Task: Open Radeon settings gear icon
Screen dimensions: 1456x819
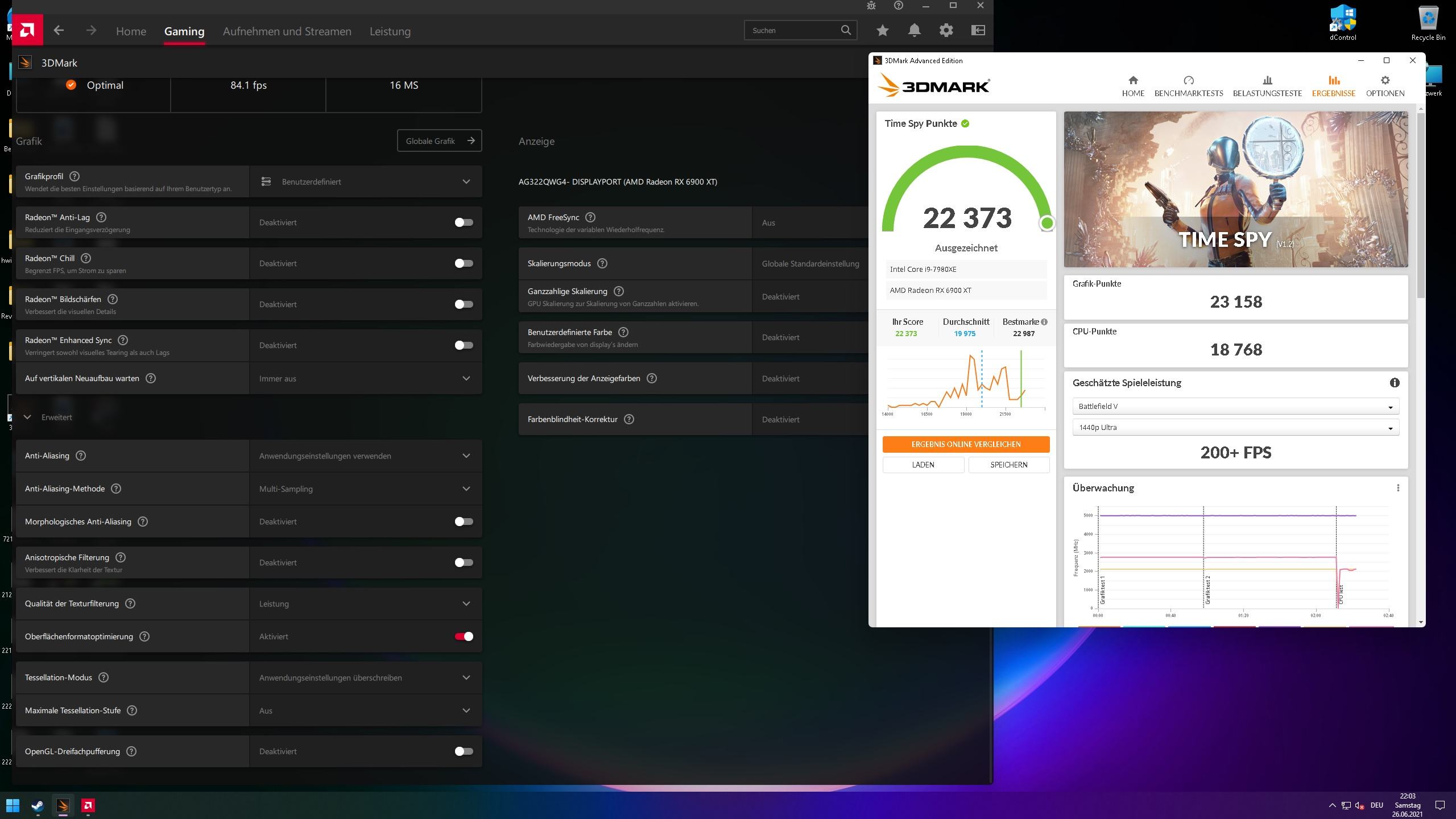Action: (946, 30)
